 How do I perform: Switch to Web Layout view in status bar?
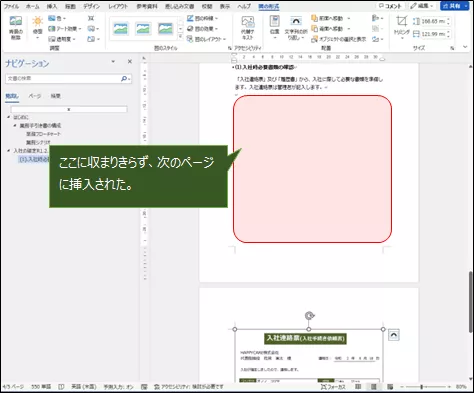point(390,387)
